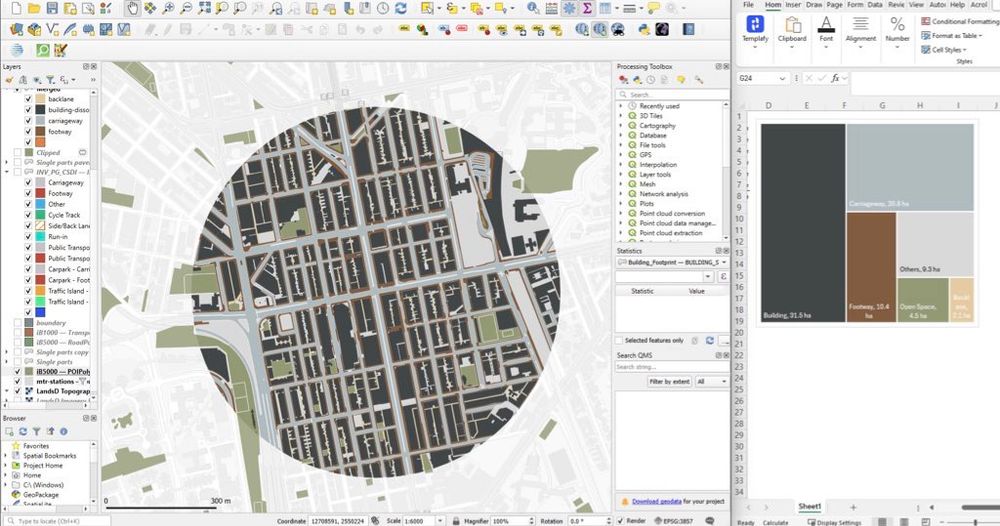Click Carriageway block in Excel treemap
The image size is (1000, 526).
coord(910,167)
